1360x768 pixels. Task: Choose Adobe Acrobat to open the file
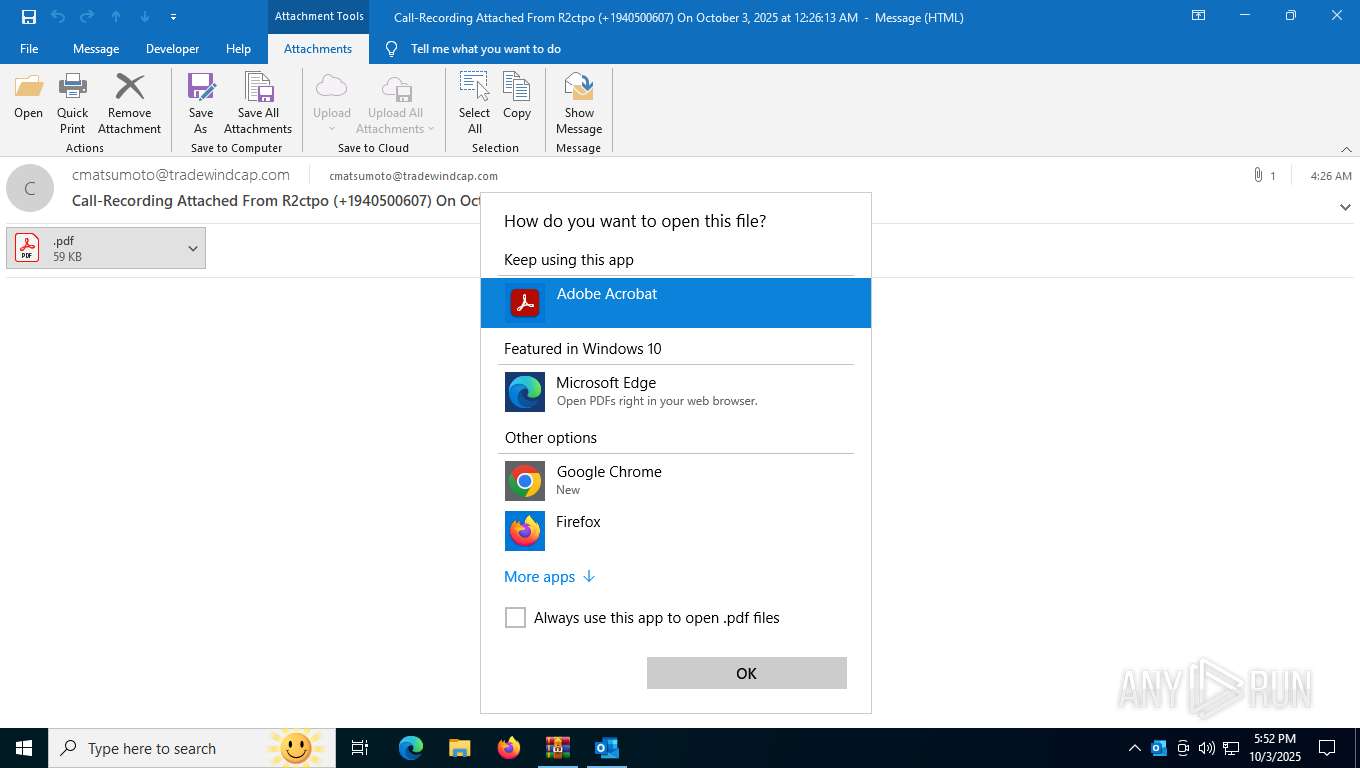click(x=676, y=302)
